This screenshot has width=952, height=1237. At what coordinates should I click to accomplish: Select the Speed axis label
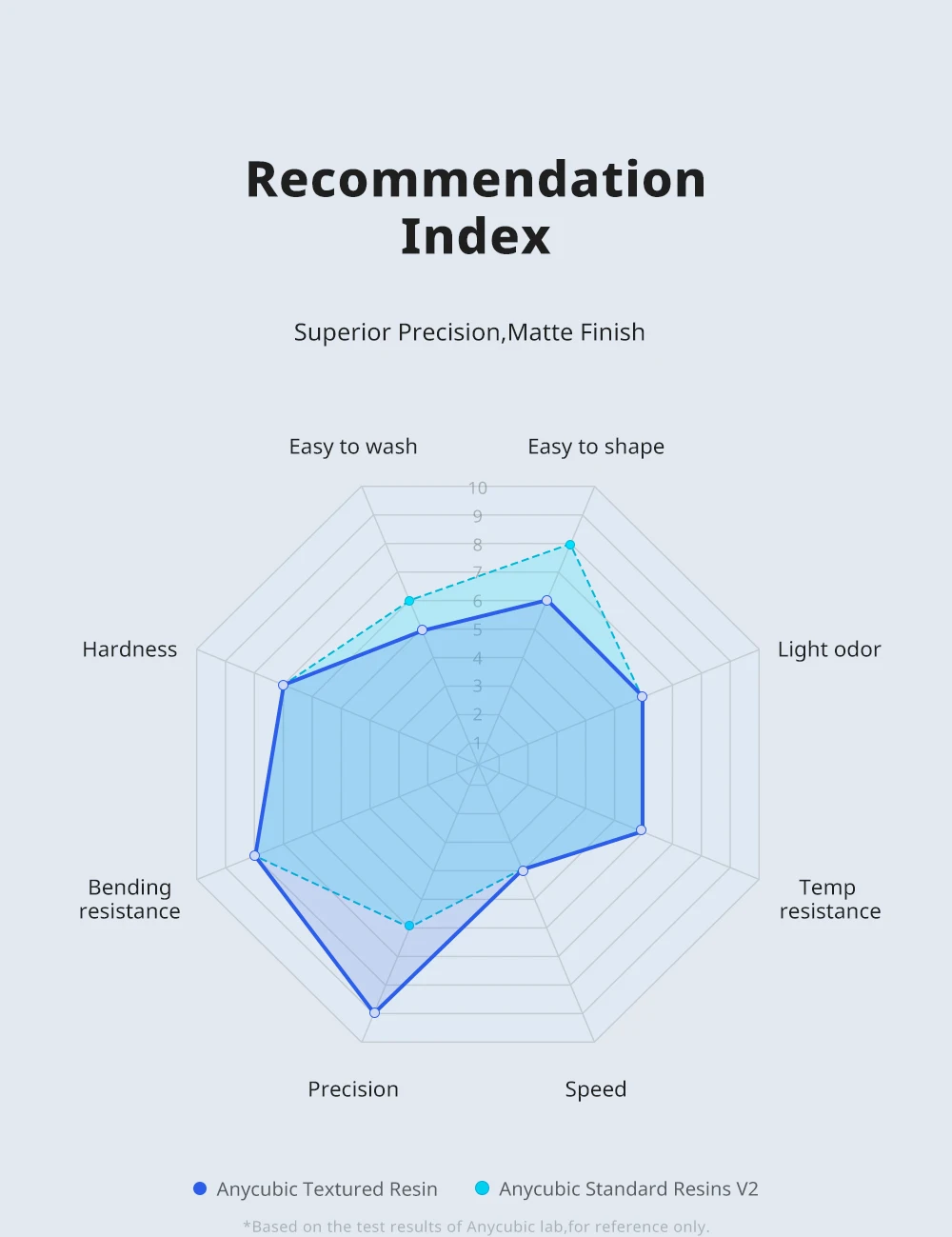[596, 1089]
